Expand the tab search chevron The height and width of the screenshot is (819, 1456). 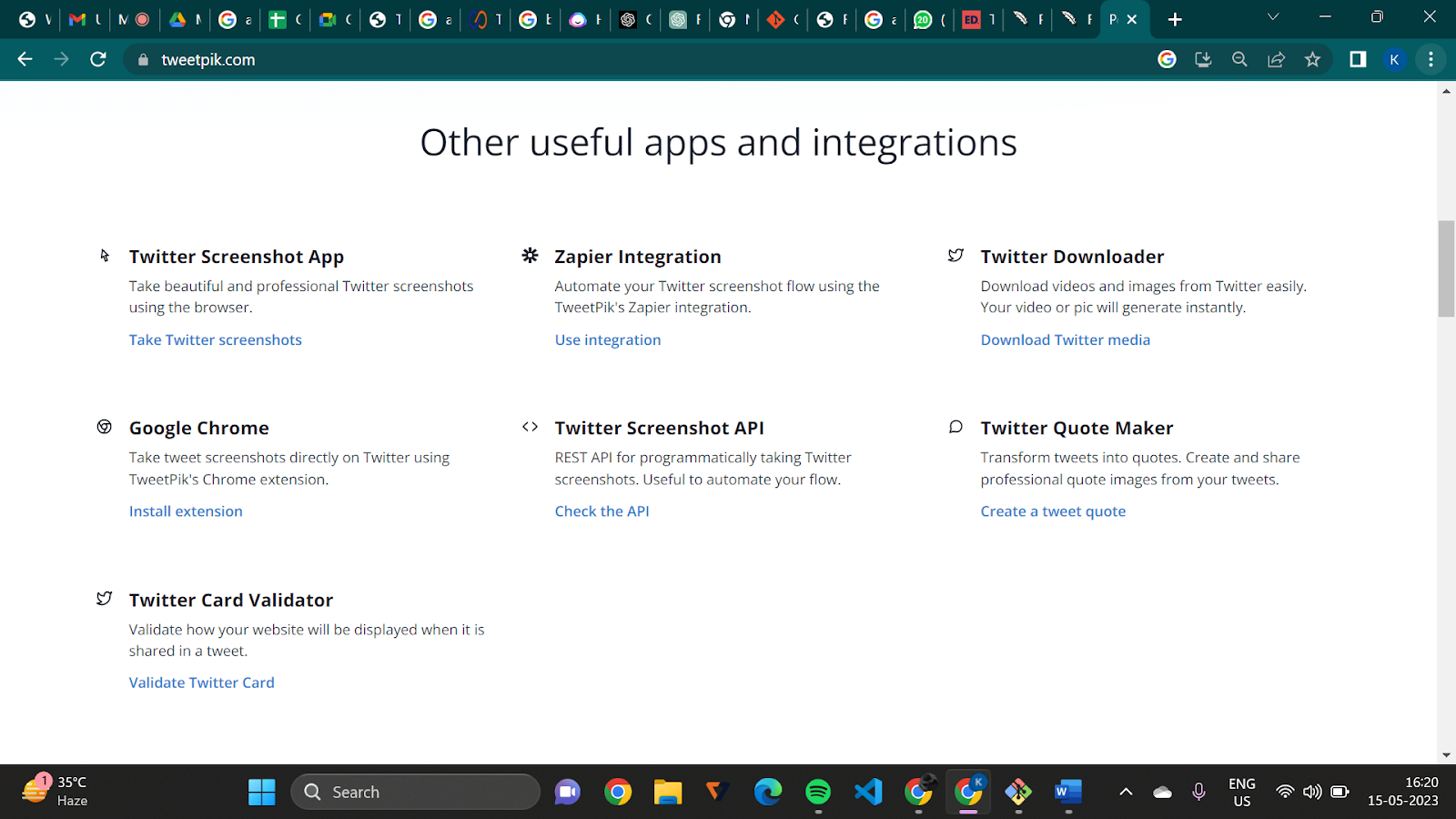tap(1273, 17)
